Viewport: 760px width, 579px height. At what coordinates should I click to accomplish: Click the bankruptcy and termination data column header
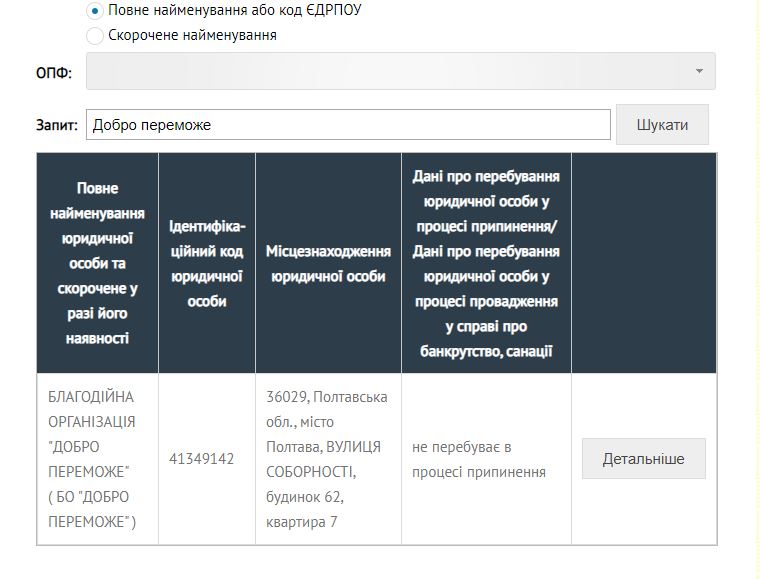[486, 263]
